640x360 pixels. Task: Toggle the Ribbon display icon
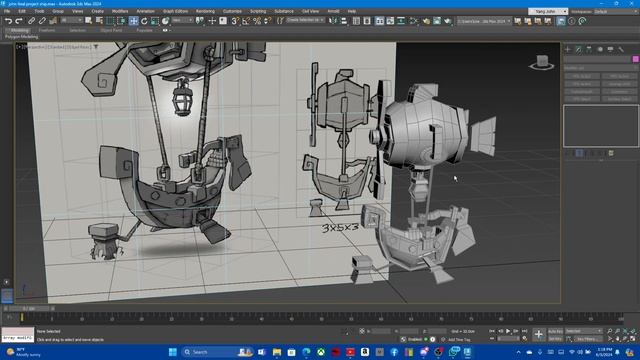[380, 21]
